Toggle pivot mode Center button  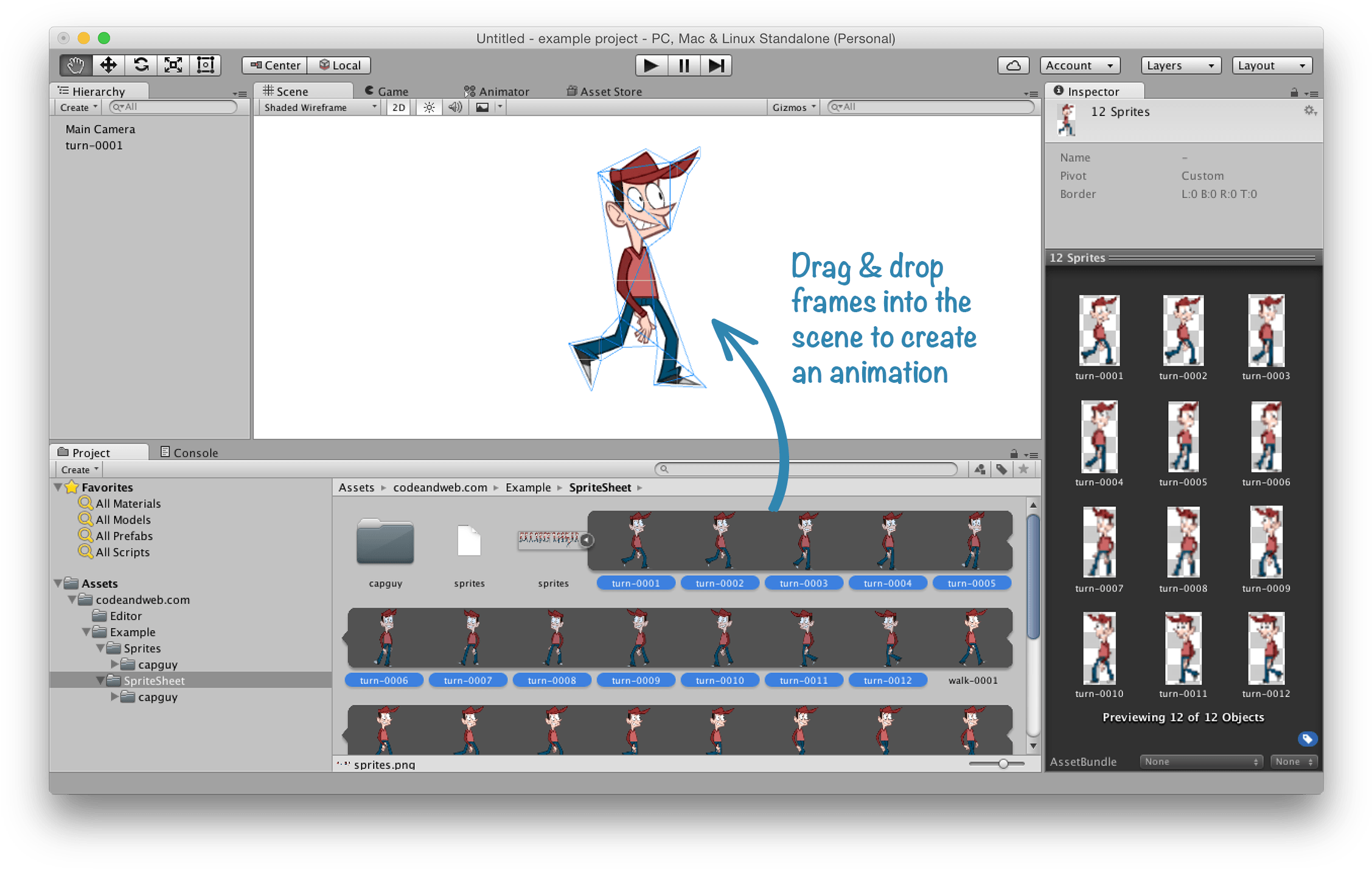point(275,65)
